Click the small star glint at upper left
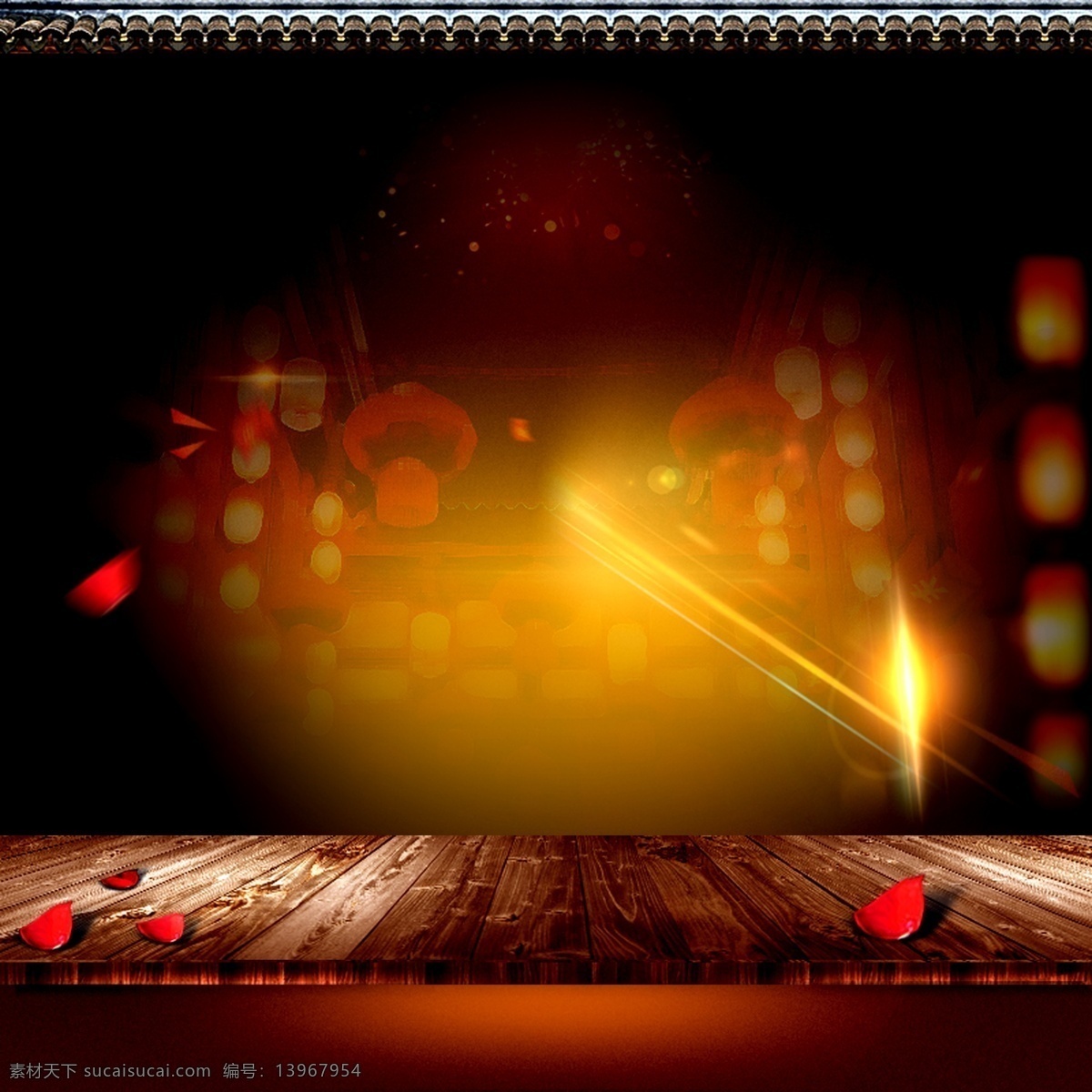The width and height of the screenshot is (1092, 1092). point(261,376)
